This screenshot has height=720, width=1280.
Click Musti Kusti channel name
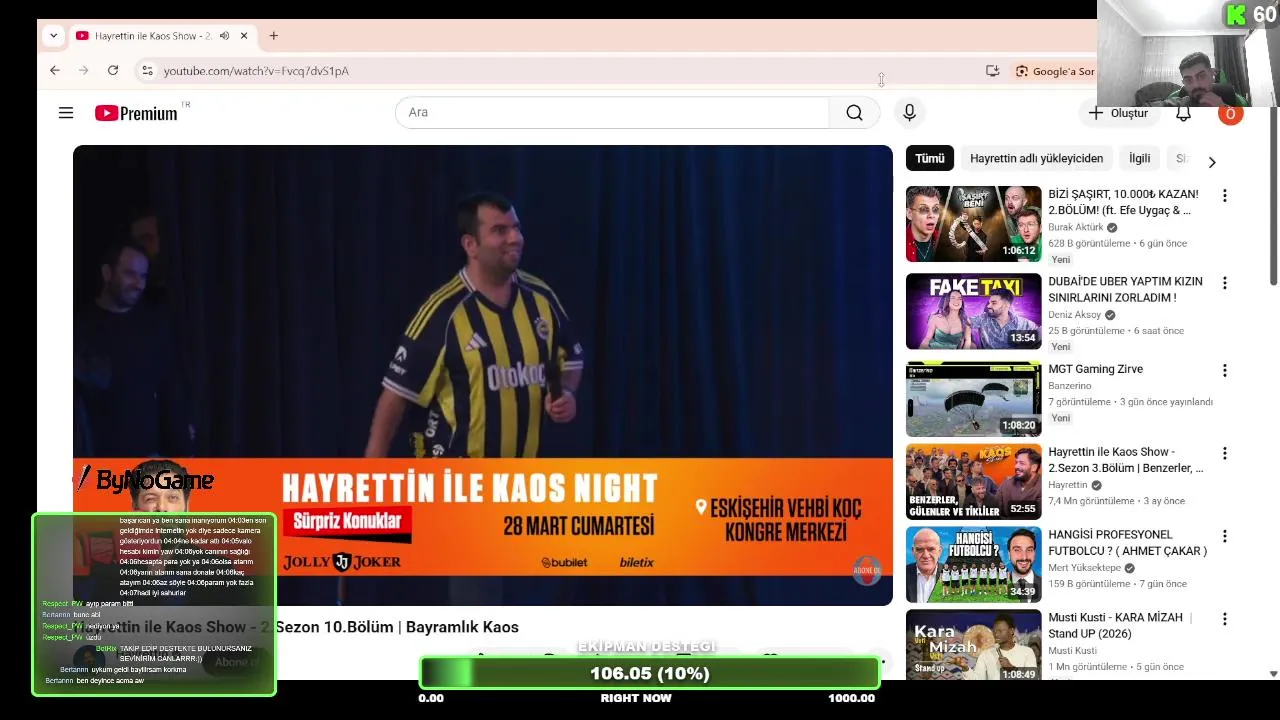[1071, 651]
